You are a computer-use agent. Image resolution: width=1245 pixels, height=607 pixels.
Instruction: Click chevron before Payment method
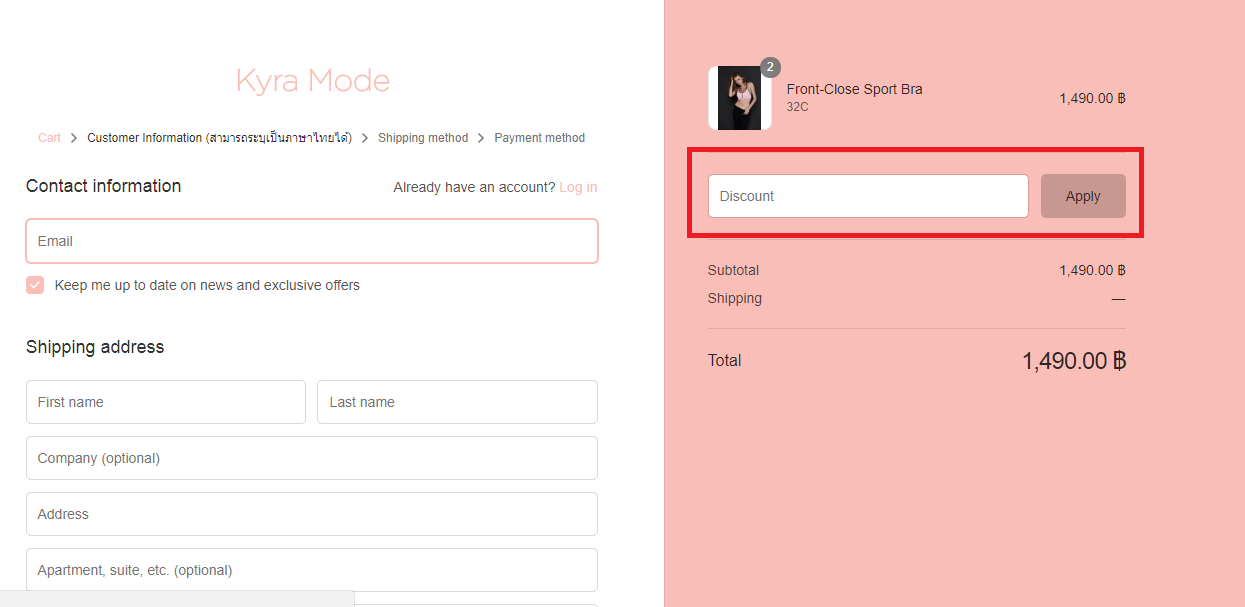coord(481,138)
